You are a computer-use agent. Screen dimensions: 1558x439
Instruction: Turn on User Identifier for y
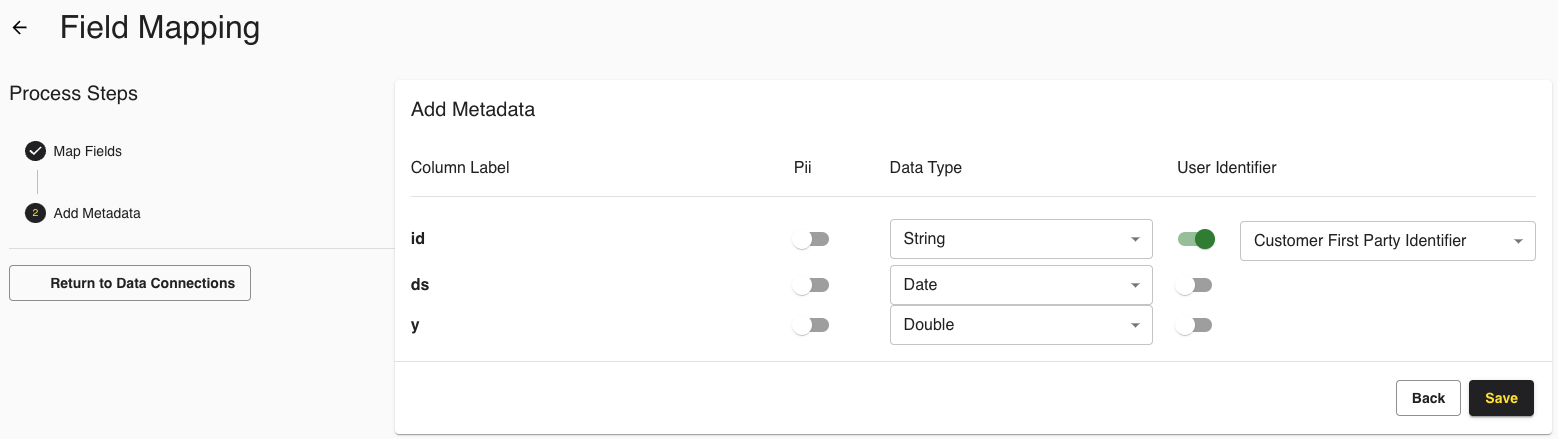[x=1194, y=325]
